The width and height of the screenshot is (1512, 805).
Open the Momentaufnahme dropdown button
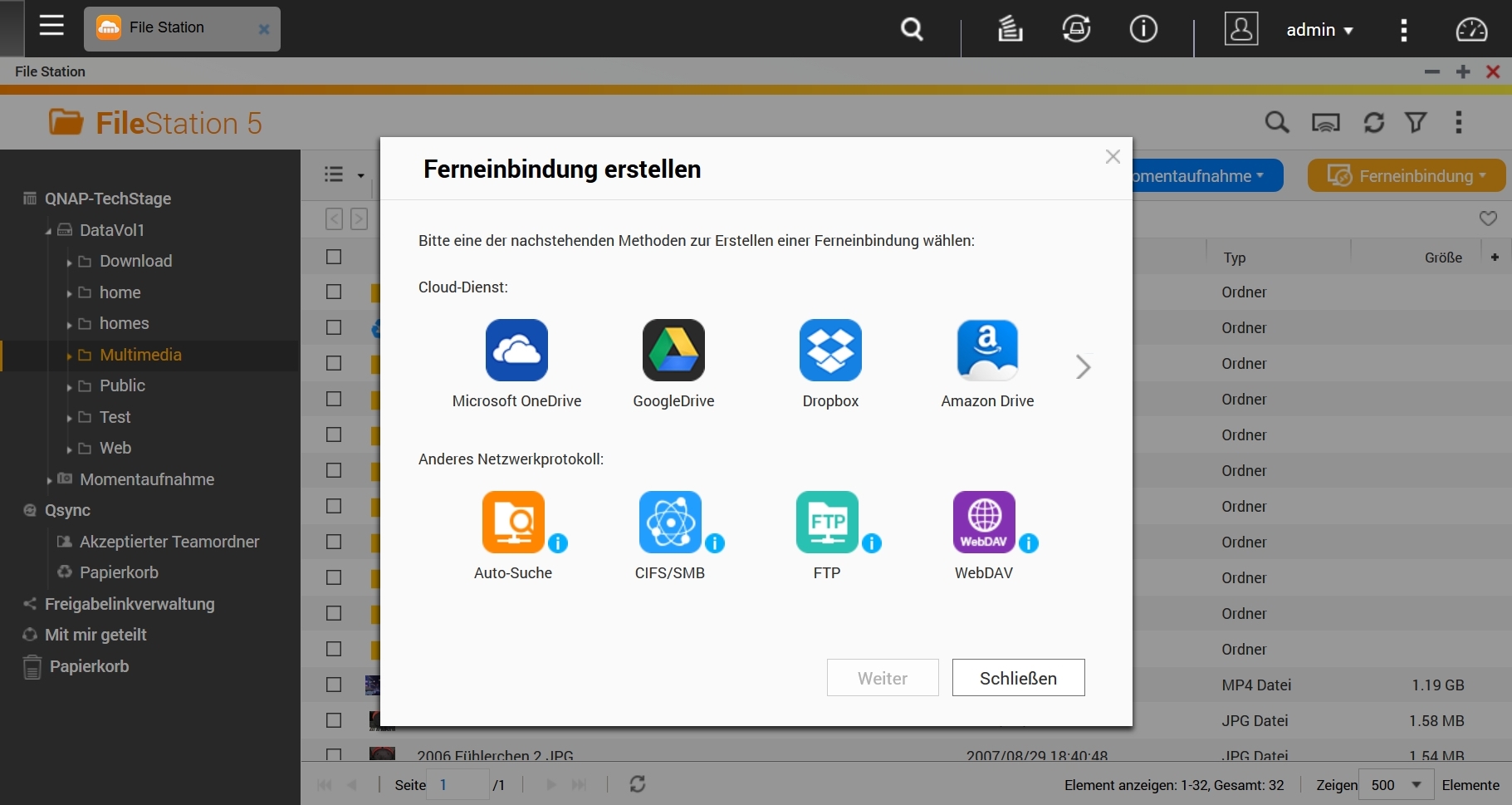coord(1208,175)
